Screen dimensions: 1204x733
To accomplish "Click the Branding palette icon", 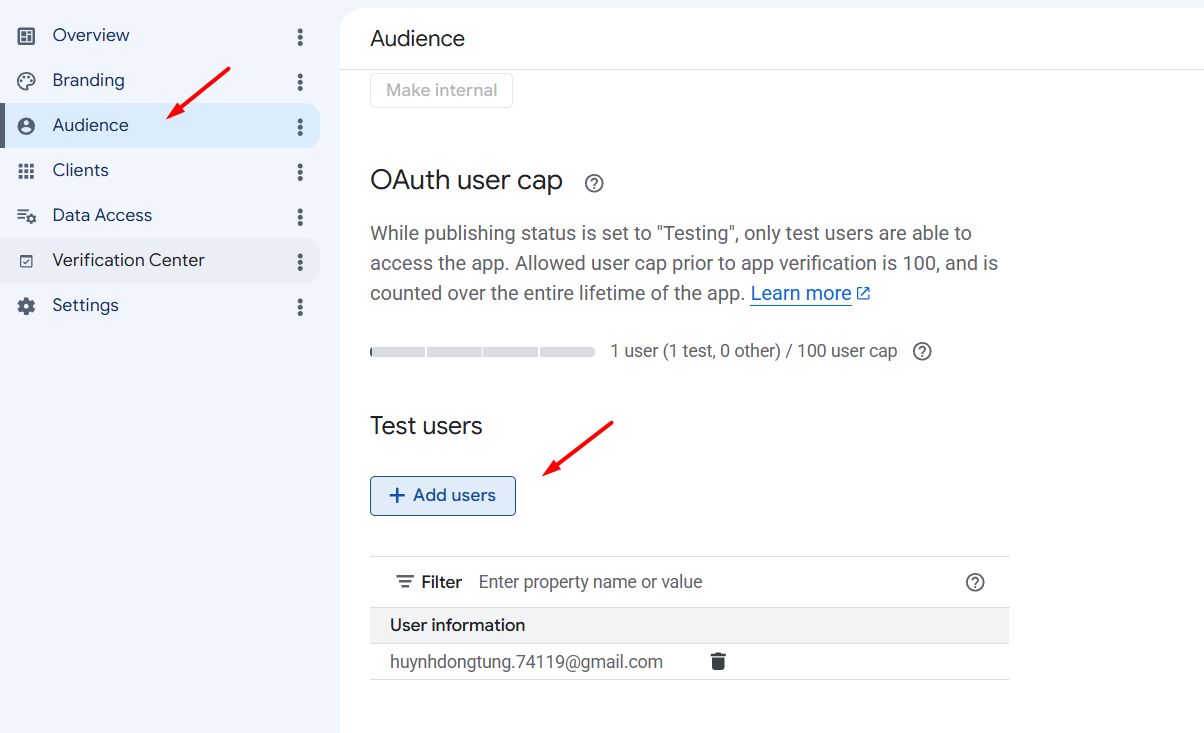I will pyautogui.click(x=27, y=81).
